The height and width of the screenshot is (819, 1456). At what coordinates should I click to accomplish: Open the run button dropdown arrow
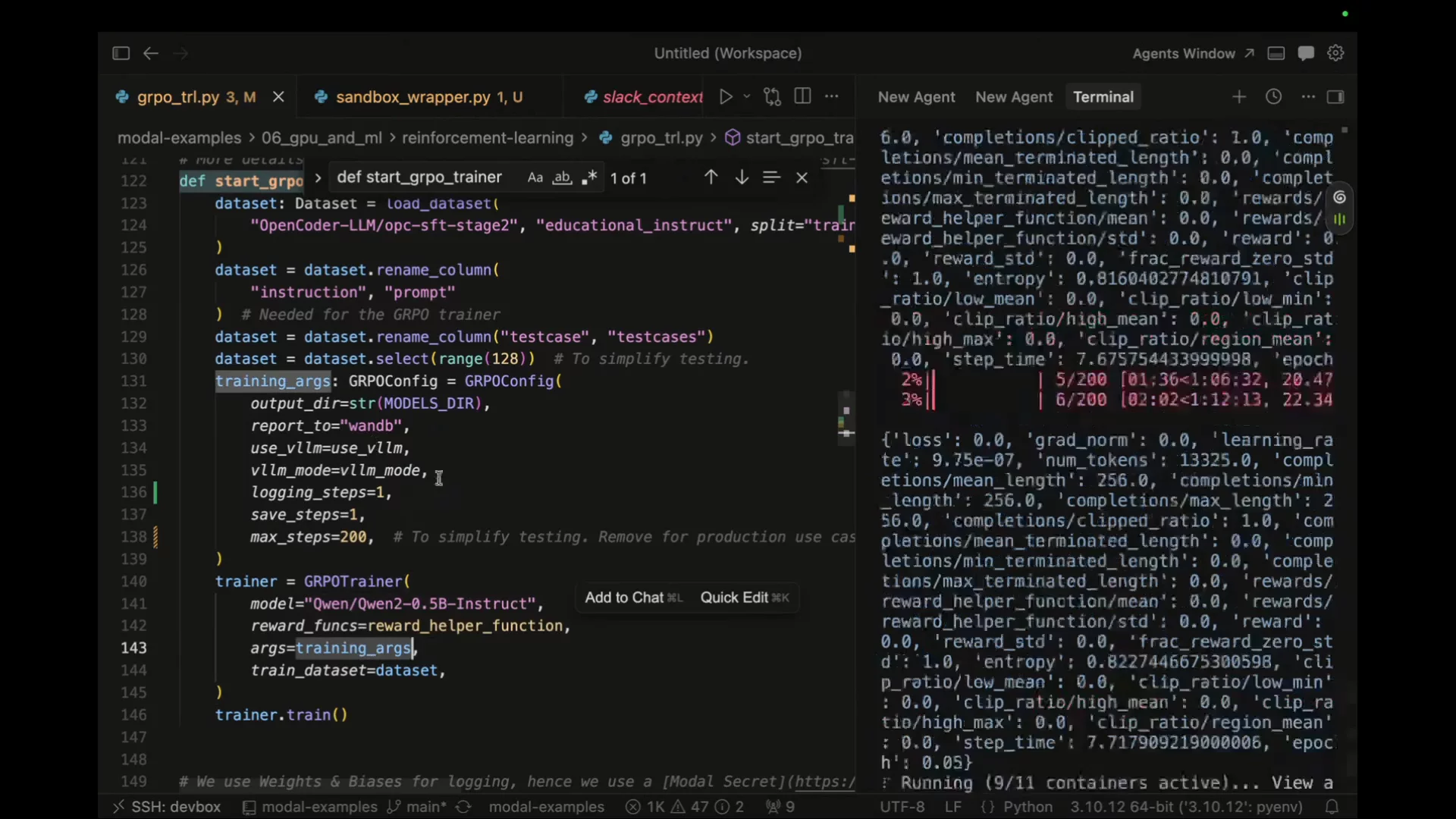point(747,96)
